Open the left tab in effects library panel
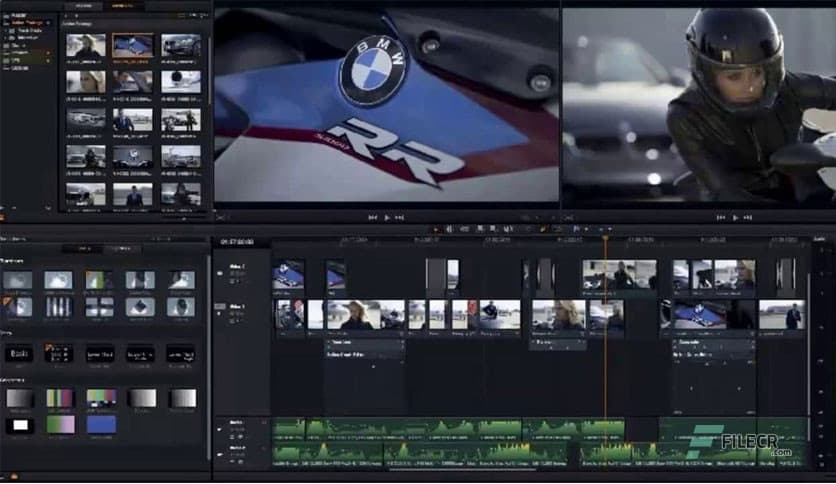Image resolution: width=836 pixels, height=484 pixels. coord(82,248)
